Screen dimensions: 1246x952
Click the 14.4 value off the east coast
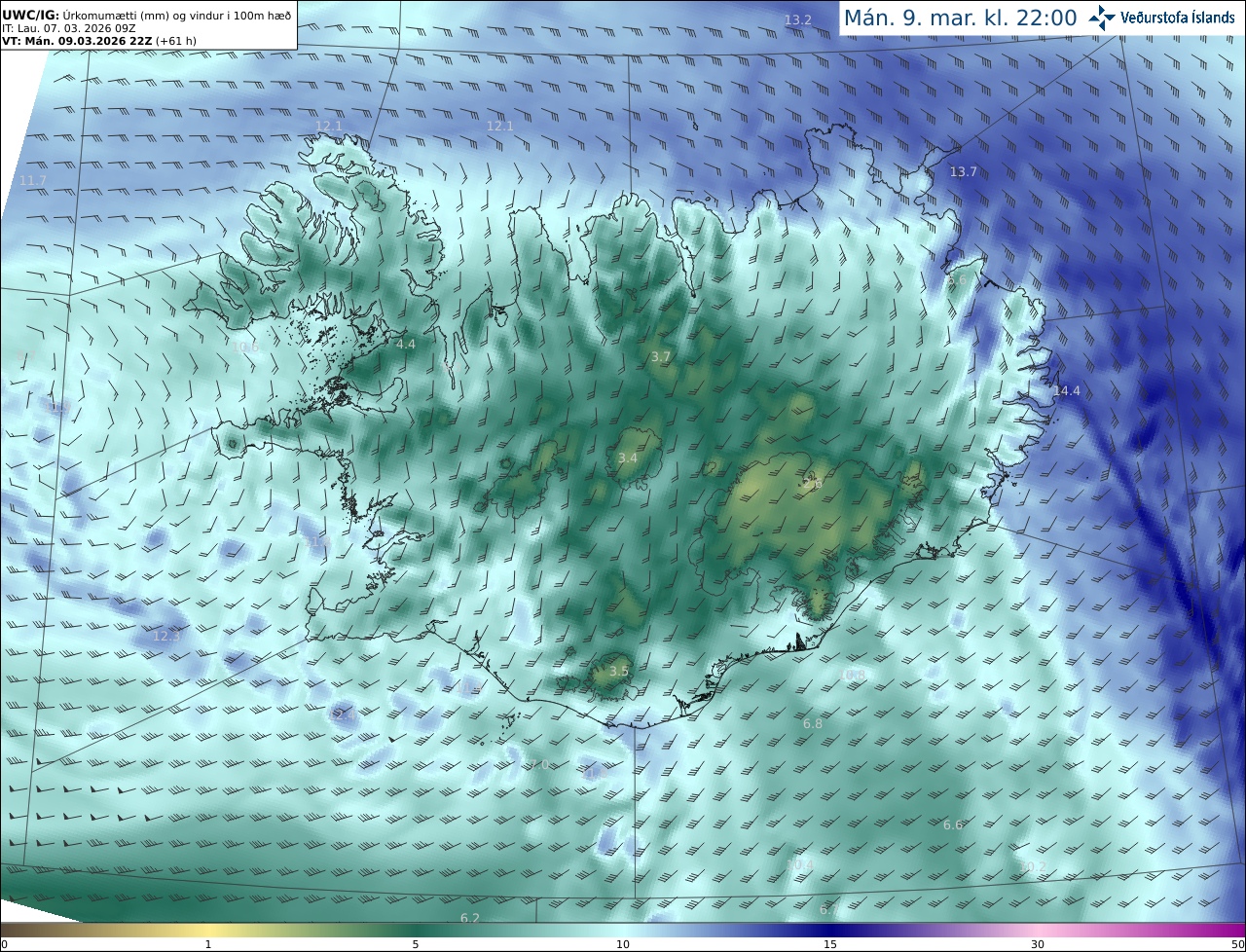pos(1066,390)
